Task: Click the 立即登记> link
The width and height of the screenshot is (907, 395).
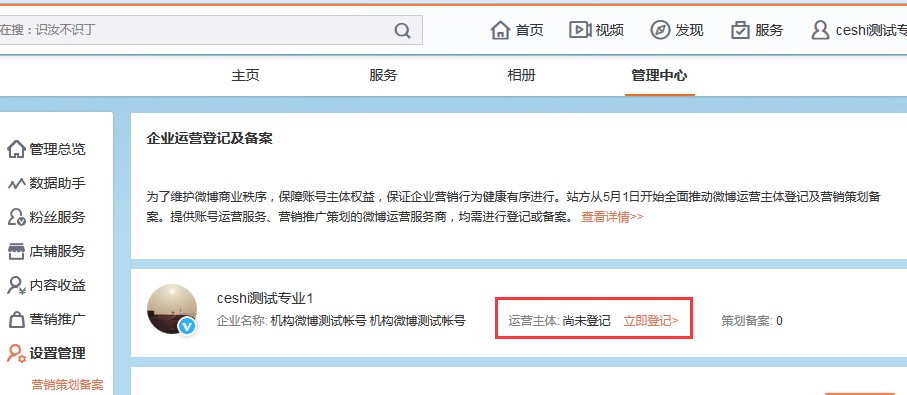Action: click(651, 321)
